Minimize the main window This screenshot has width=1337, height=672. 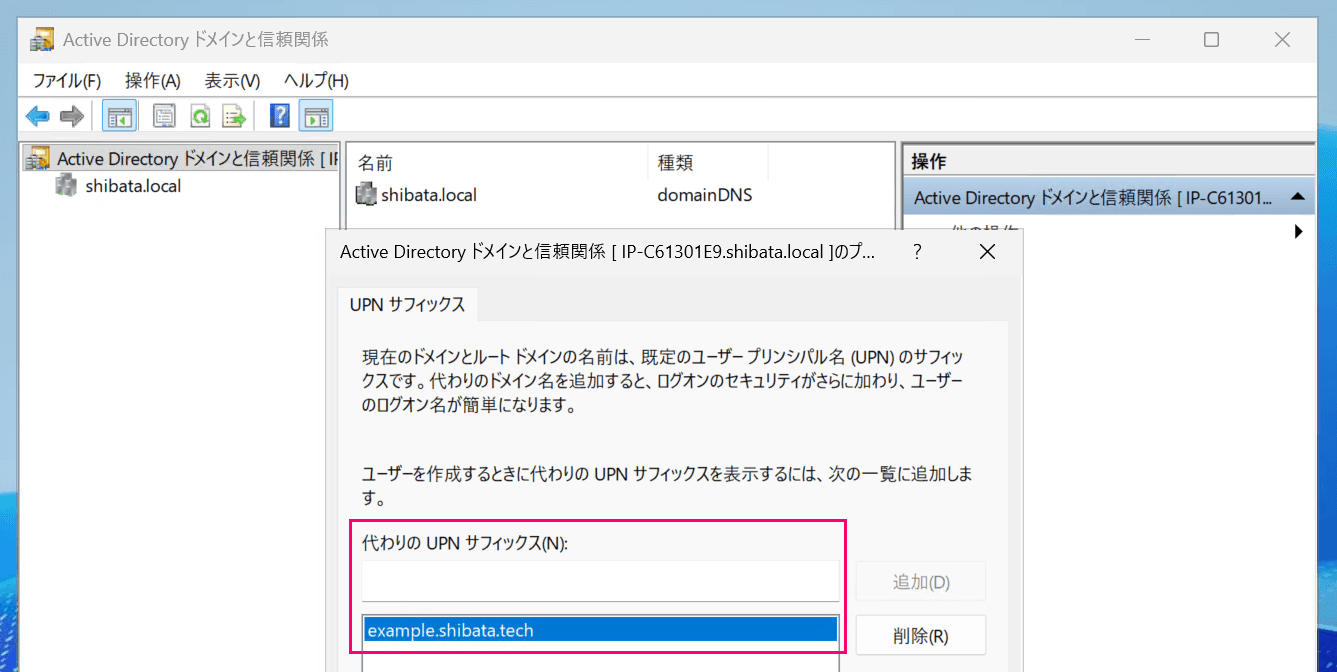coord(1141,40)
